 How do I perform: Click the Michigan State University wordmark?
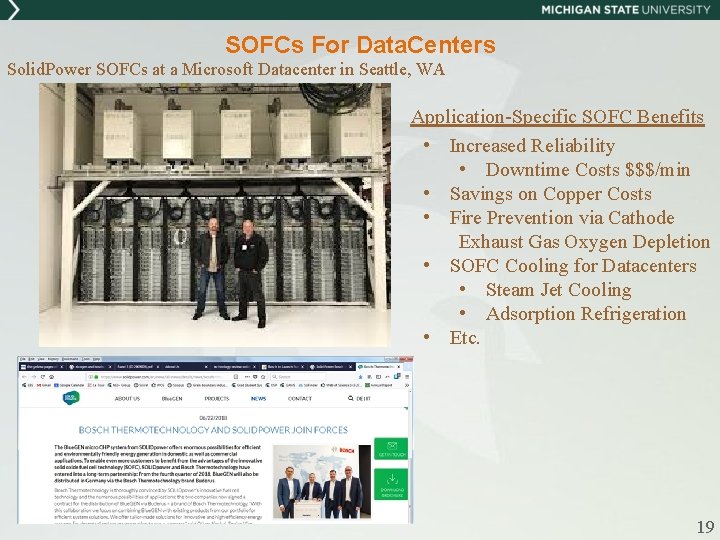pyautogui.click(x=626, y=10)
